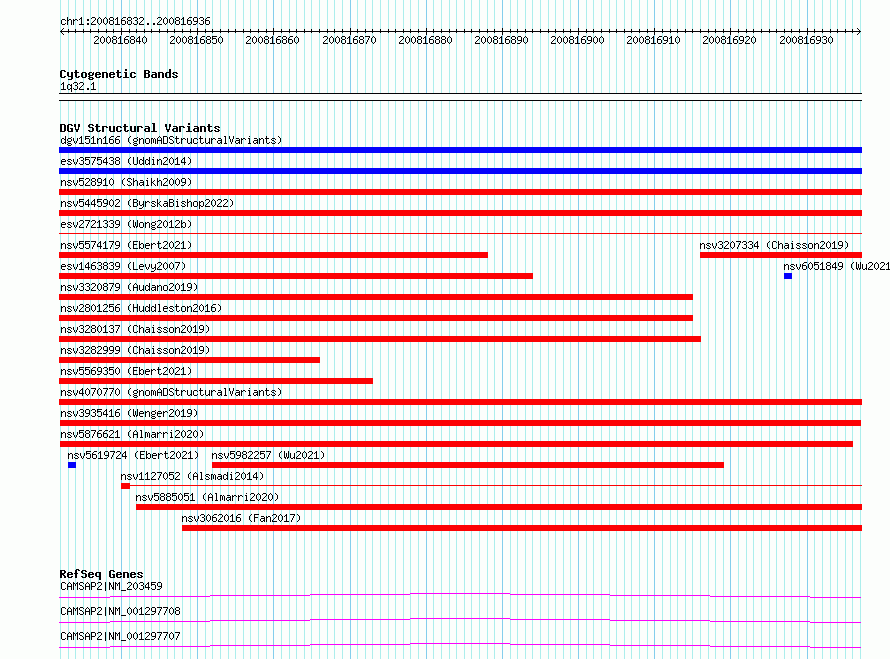This screenshot has width=890, height=659.
Task: Click the small red nsv1127052 block
Action: coord(125,486)
